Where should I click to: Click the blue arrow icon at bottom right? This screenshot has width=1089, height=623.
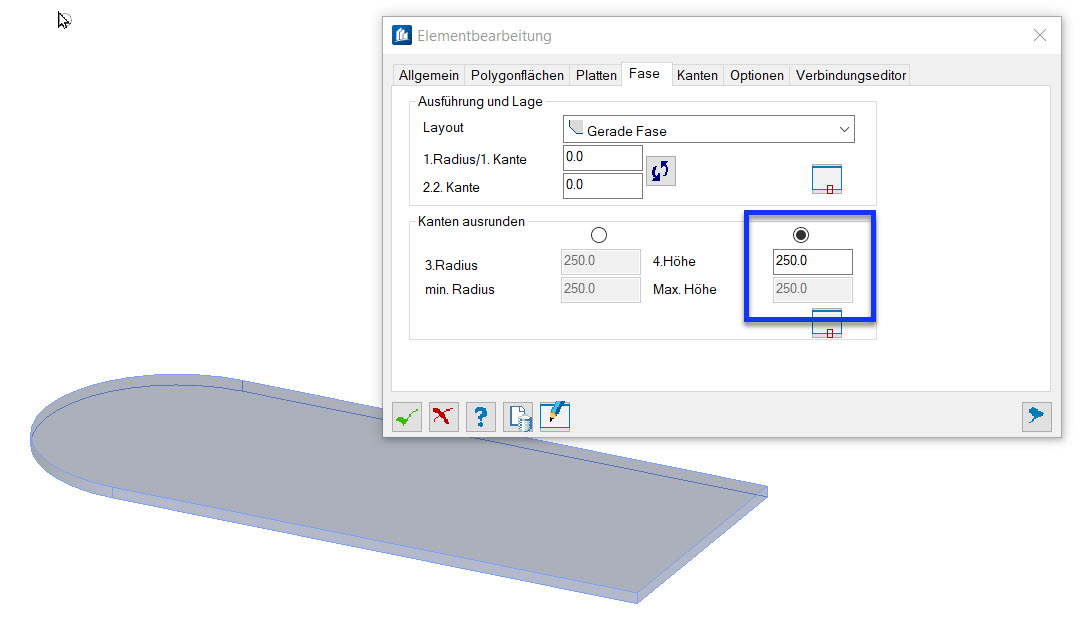(x=1036, y=417)
